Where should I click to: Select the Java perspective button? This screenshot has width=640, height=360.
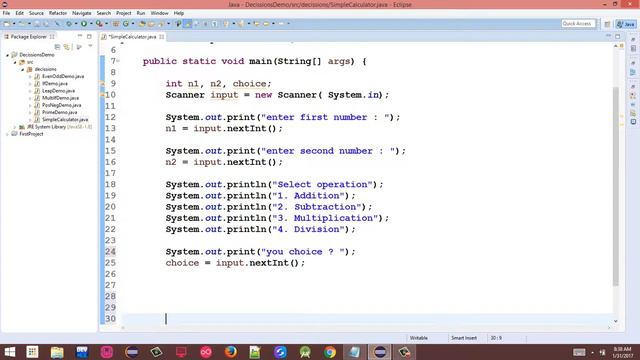coord(626,24)
